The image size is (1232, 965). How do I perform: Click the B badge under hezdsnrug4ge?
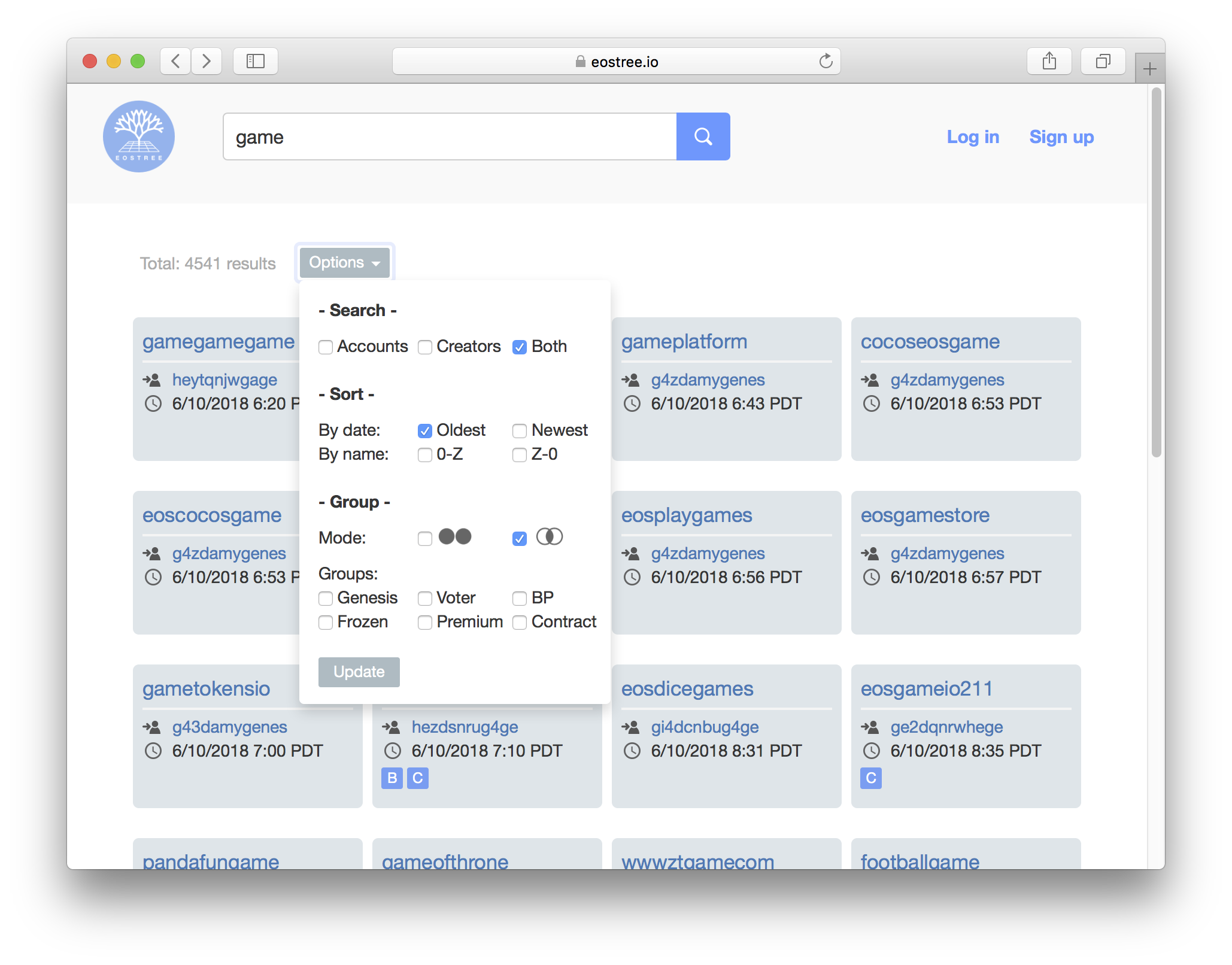392,778
